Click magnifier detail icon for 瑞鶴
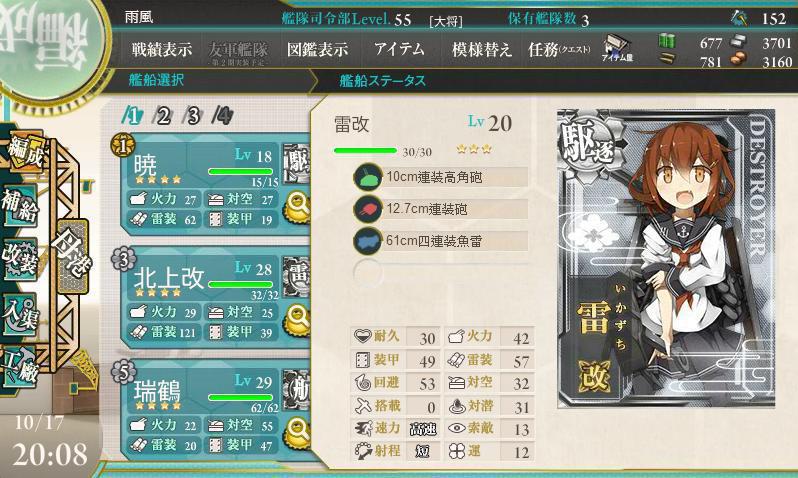Image resolution: width=798 pixels, height=478 pixels. point(296,433)
